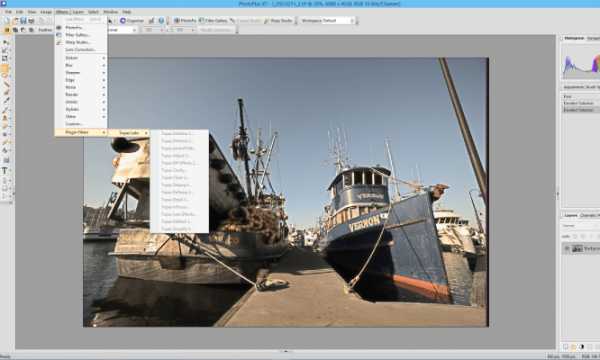Open Filter Gallery from the top toolbar
Image resolution: width=600 pixels, height=360 pixels.
point(213,21)
